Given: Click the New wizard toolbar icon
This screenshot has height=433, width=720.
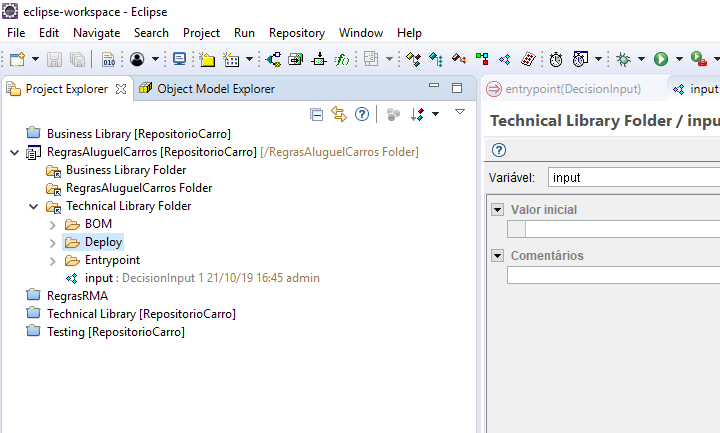Looking at the screenshot, I should [17, 59].
